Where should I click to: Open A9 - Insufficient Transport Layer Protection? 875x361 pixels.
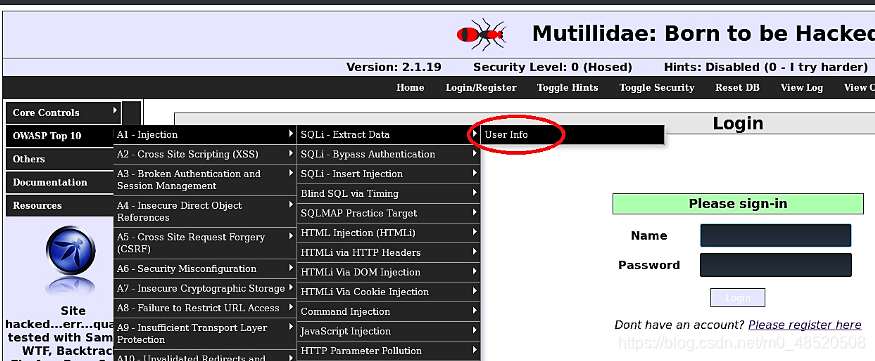205,334
